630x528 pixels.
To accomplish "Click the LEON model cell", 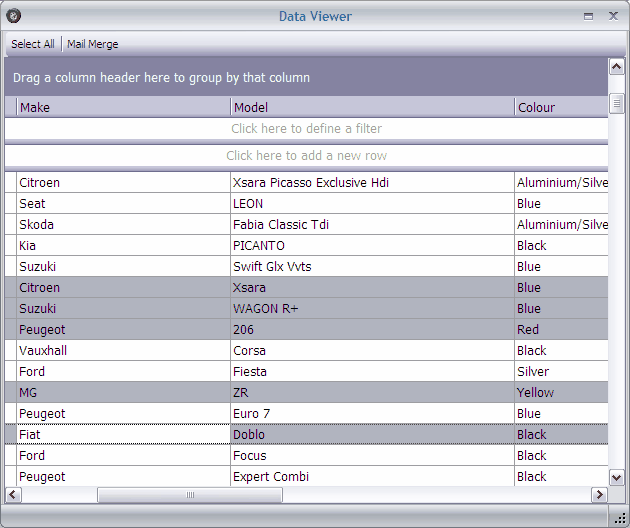I will (x=372, y=203).
